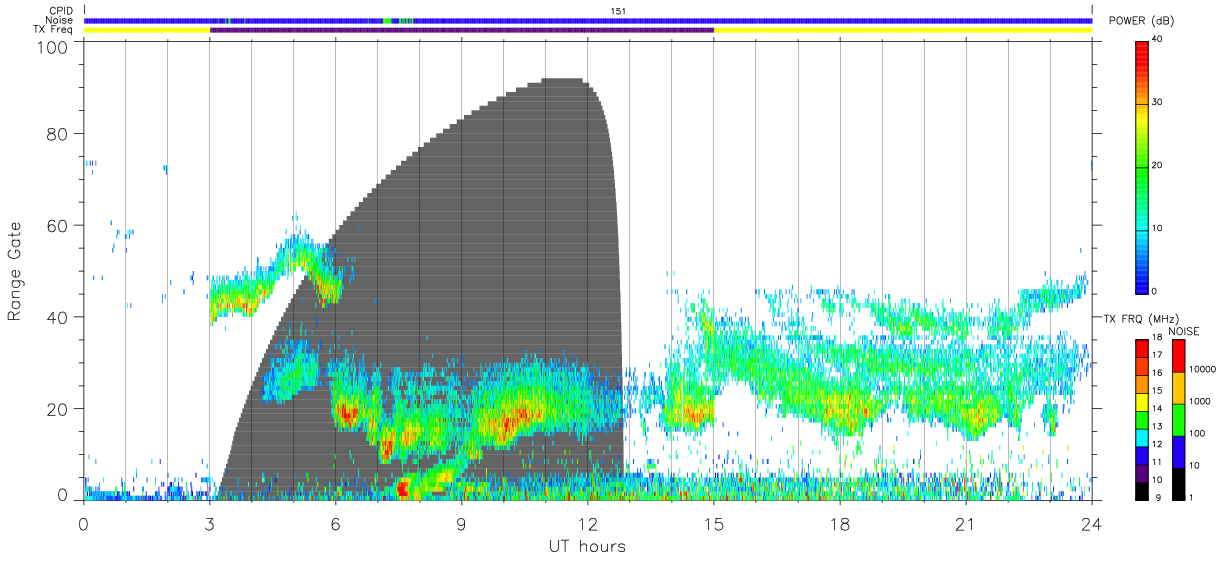Viewport: 1228px width, 567px height.
Task: Click x-axis tick label 18
Action: (x=840, y=523)
